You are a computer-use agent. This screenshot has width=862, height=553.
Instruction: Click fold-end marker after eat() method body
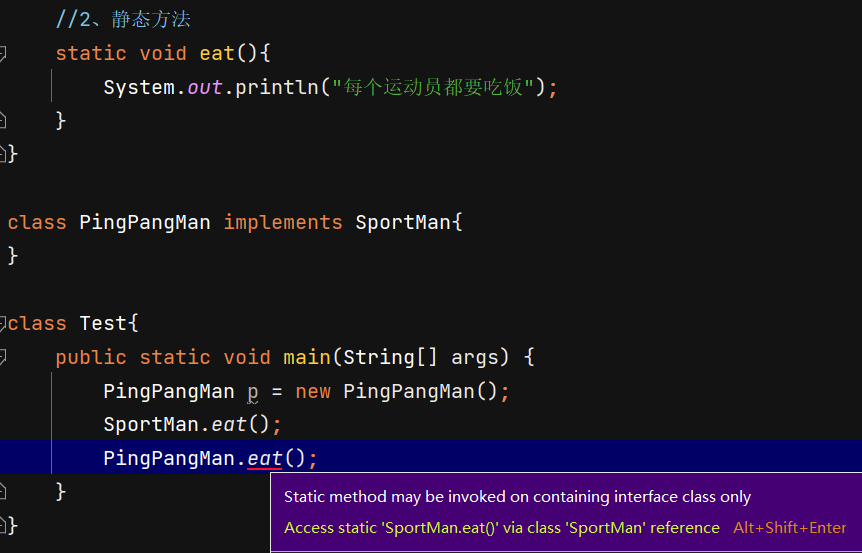pyautogui.click(x=3, y=120)
